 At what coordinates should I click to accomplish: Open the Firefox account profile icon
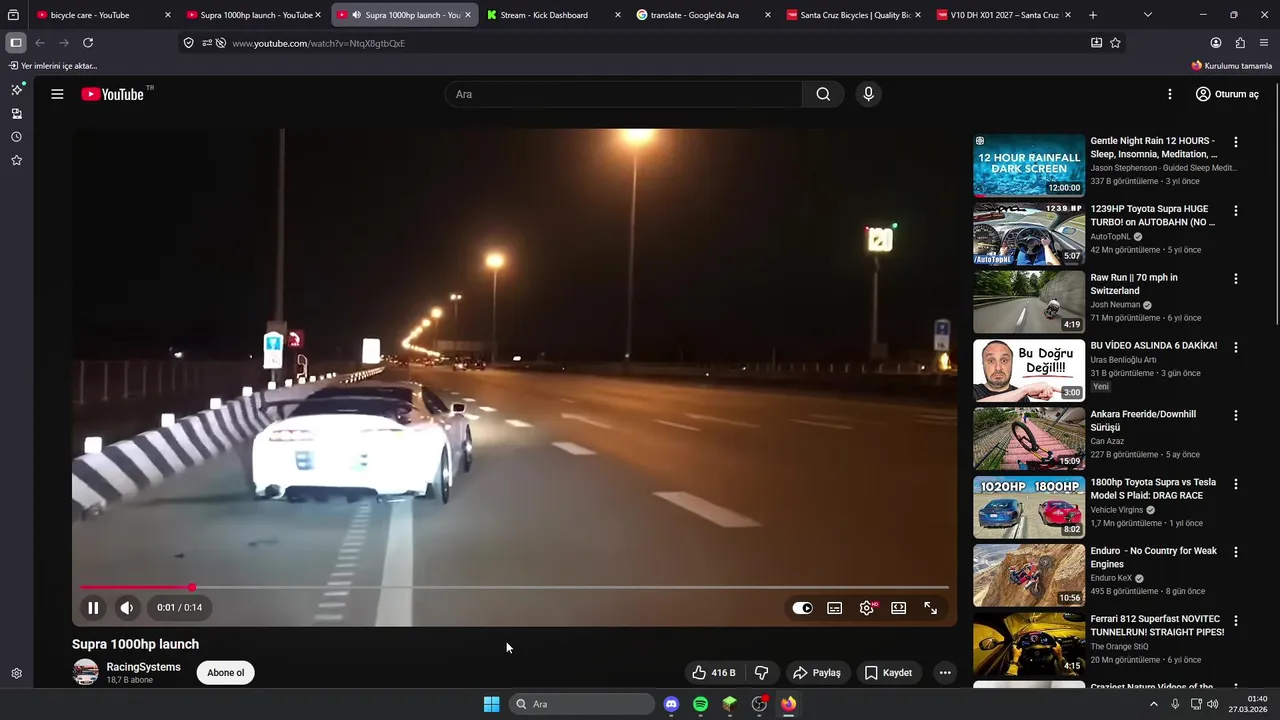click(1215, 43)
